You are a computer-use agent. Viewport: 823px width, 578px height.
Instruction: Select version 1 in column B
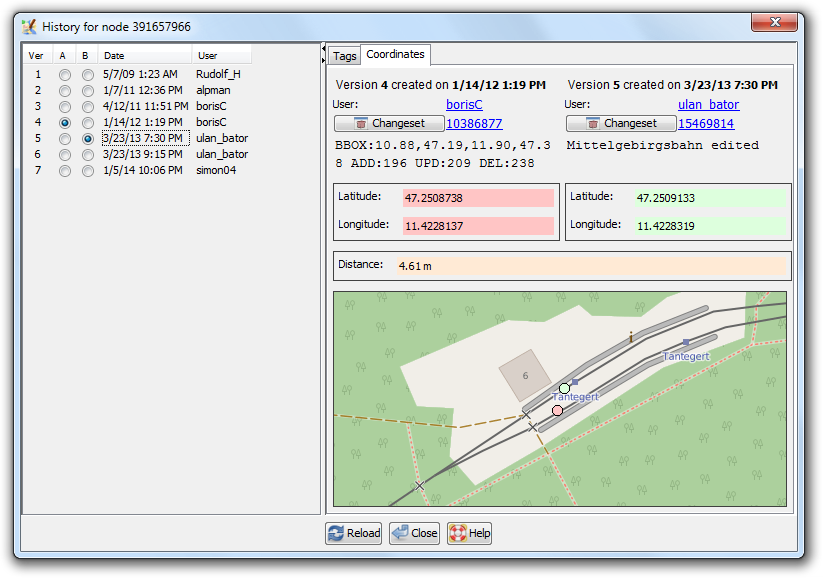(88, 75)
